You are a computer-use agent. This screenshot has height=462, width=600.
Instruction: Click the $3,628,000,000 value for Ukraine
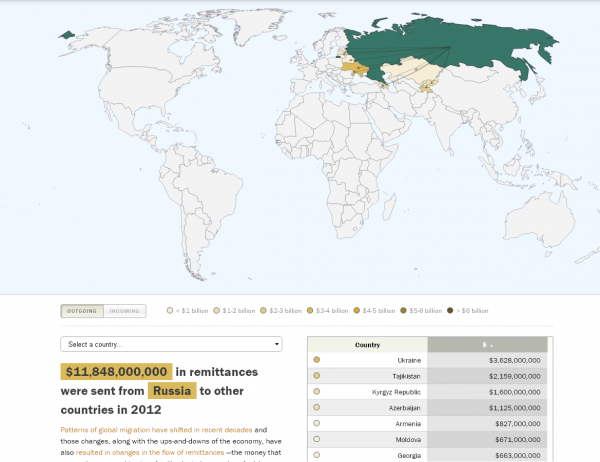tap(515, 361)
